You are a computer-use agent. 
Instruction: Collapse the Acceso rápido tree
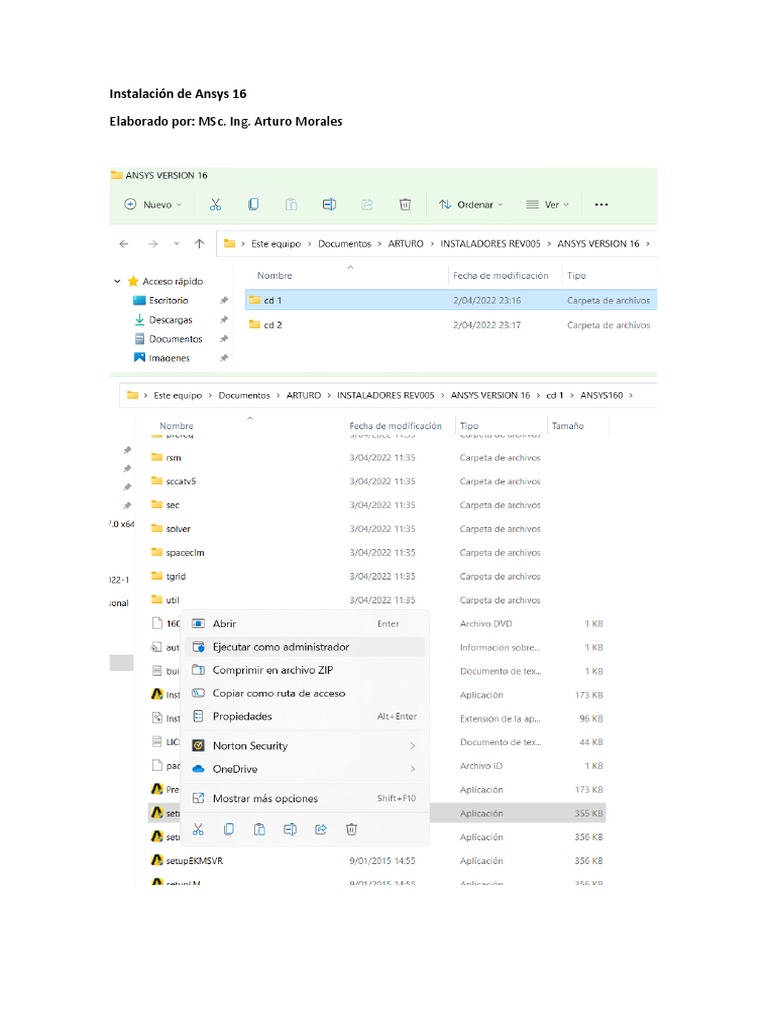[x=118, y=281]
